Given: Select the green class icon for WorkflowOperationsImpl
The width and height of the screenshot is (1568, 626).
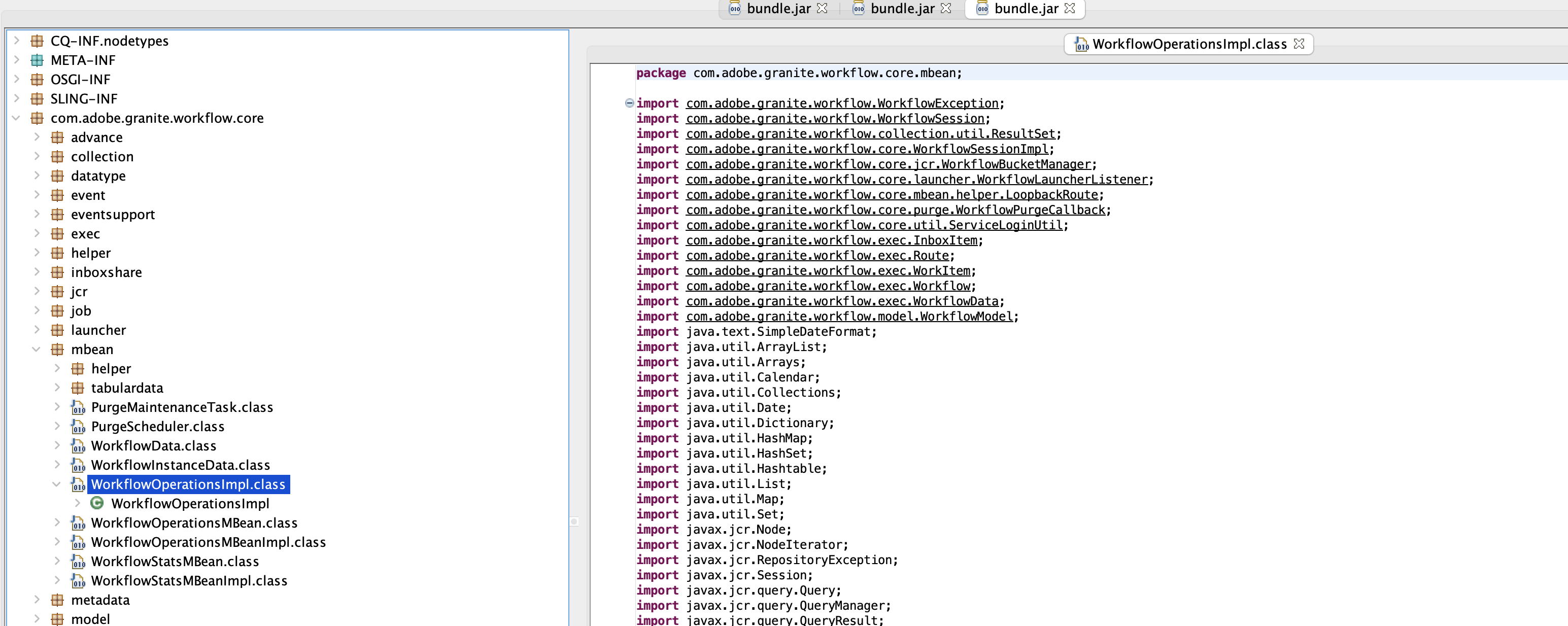Looking at the screenshot, I should pos(97,504).
